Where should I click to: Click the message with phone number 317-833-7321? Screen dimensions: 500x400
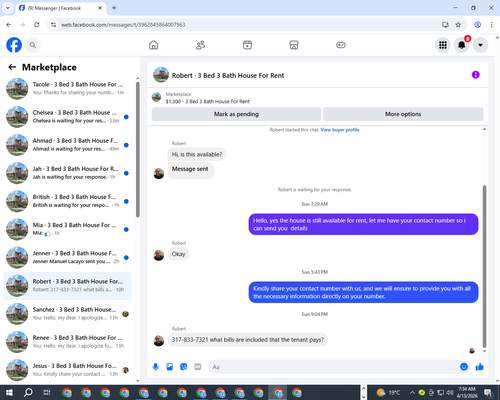click(248, 340)
